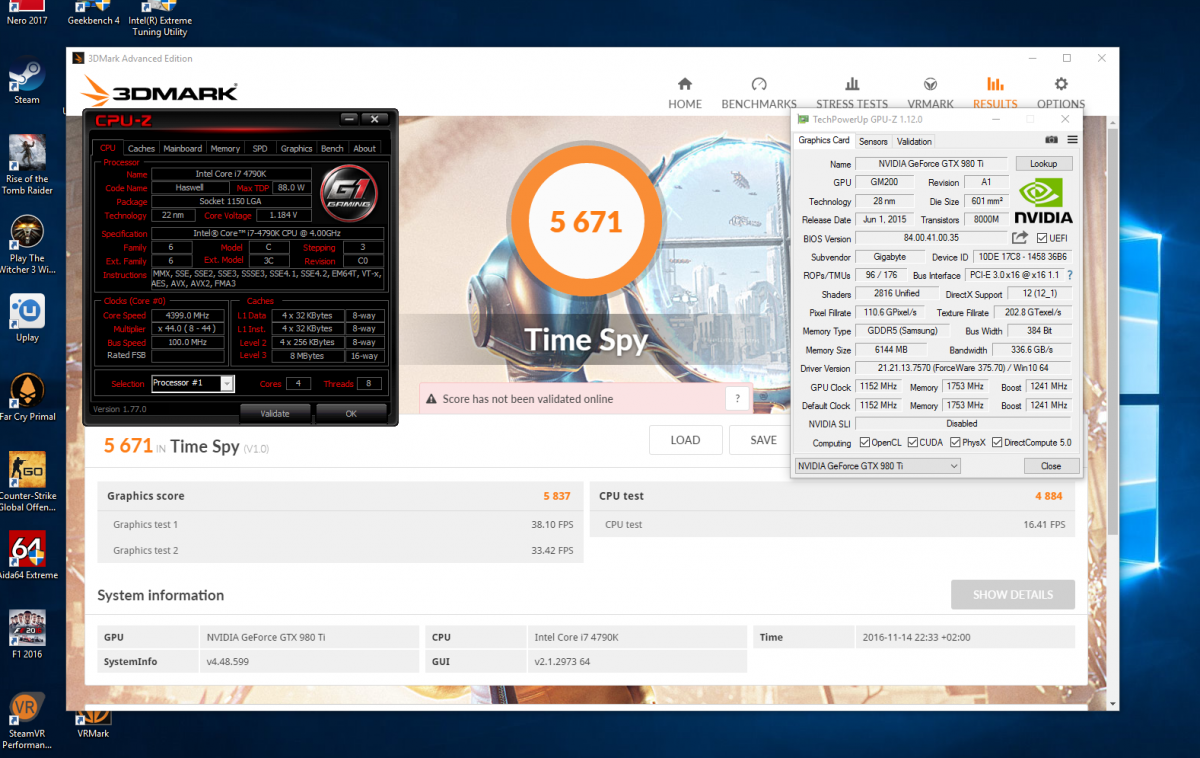
Task: Select the F1 2016 desktop shortcut
Action: (x=27, y=634)
